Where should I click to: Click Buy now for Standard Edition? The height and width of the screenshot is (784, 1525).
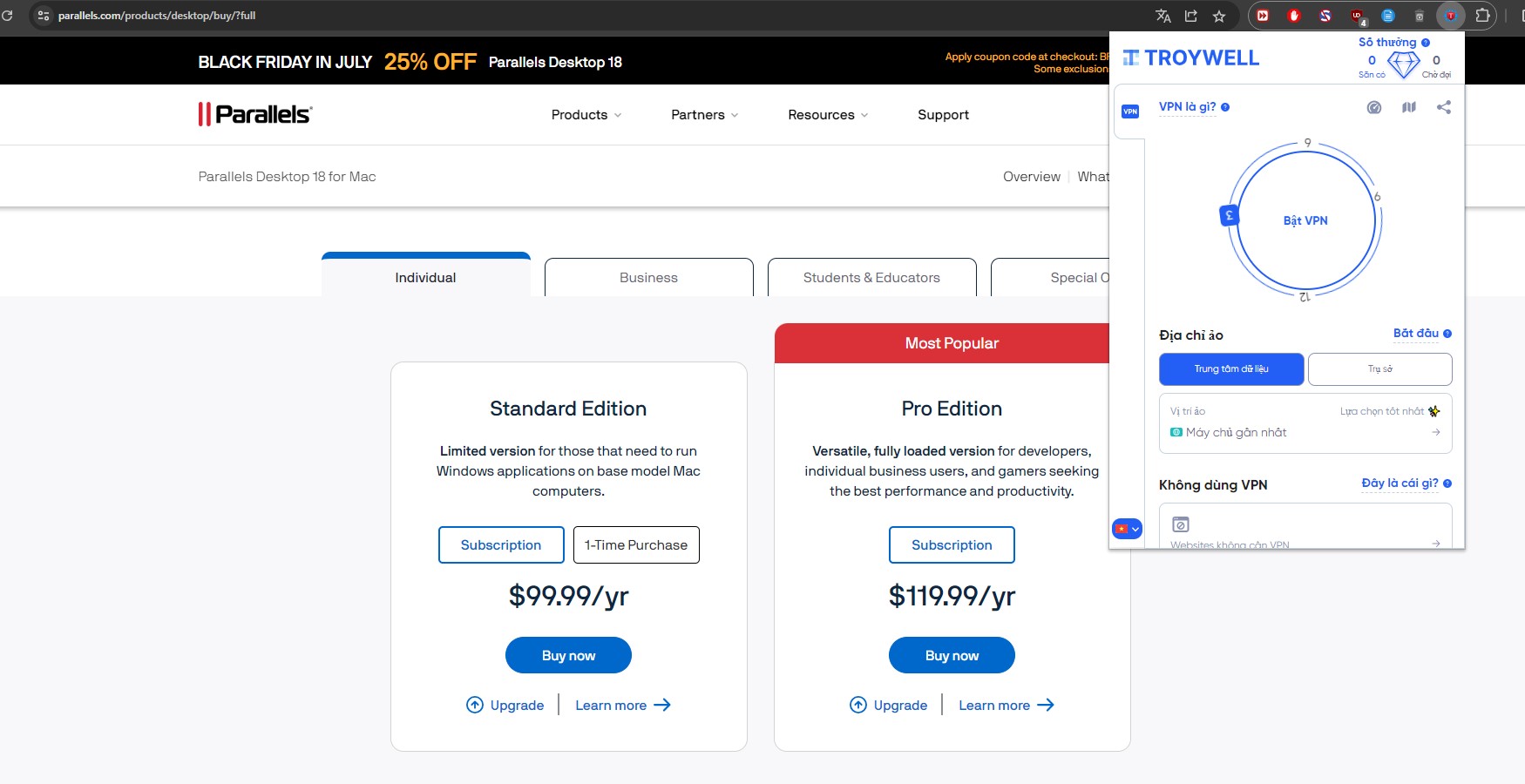[x=568, y=655]
